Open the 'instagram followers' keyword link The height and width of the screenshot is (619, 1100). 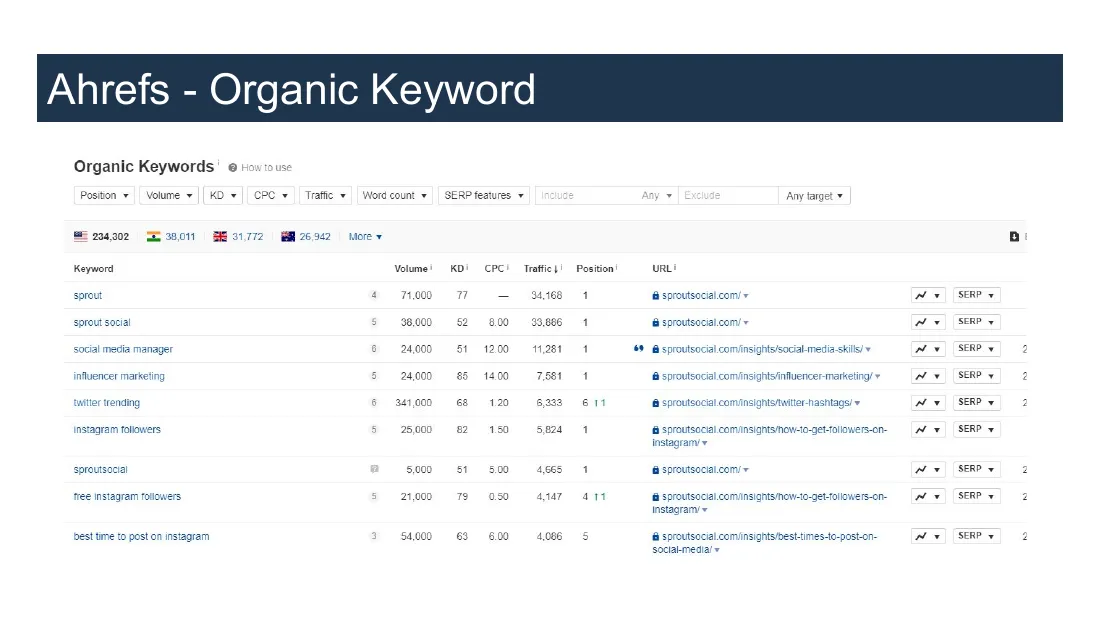pyautogui.click(x=117, y=430)
